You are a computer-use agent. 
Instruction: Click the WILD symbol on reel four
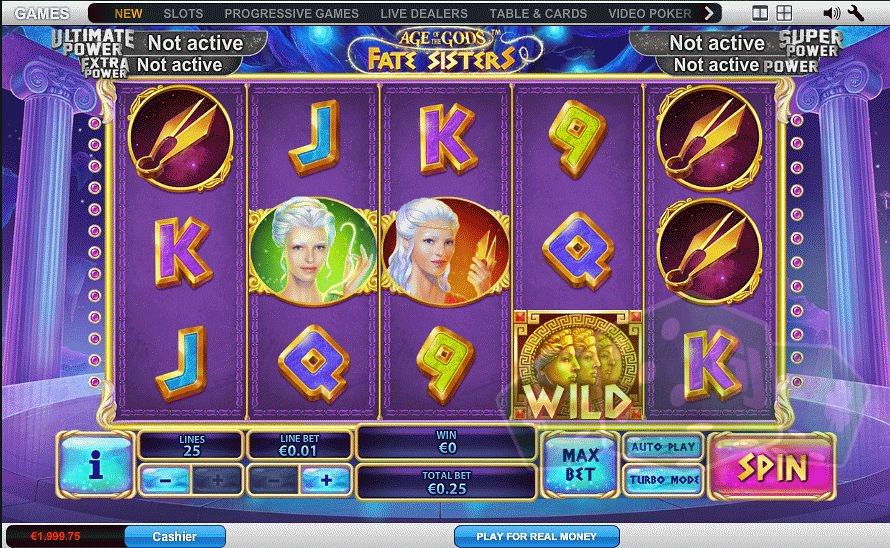[x=577, y=366]
